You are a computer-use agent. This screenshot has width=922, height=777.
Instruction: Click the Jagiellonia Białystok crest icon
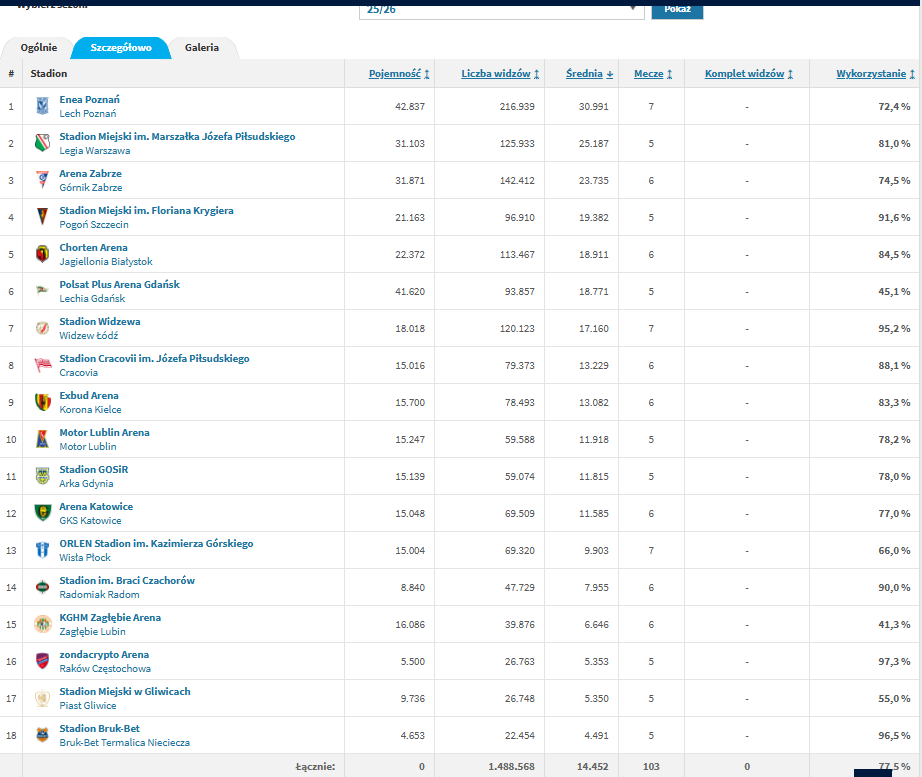click(x=42, y=254)
